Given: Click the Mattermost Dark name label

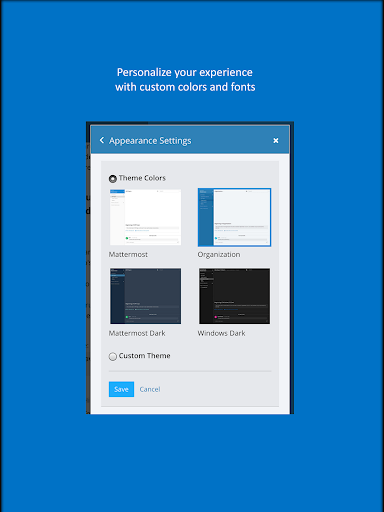Looking at the screenshot, I should 137,333.
